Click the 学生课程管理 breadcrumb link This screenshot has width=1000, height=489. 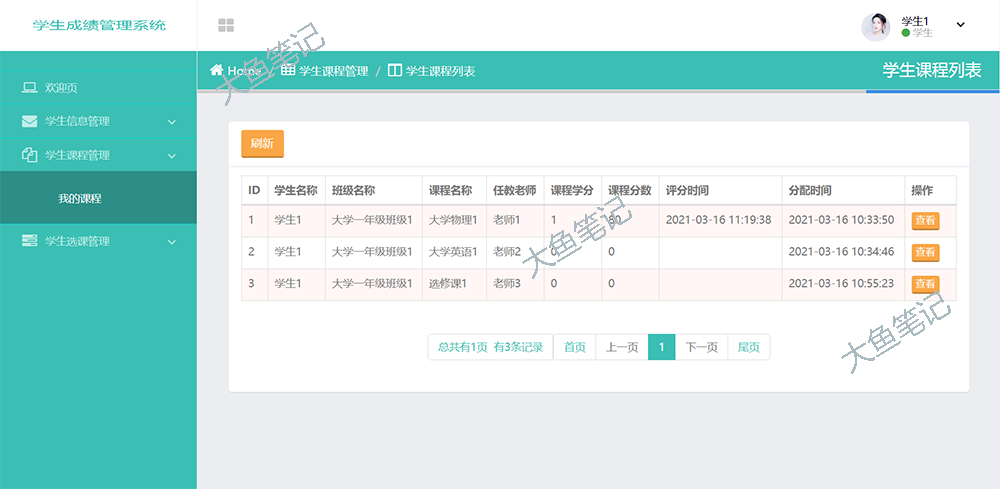coord(334,71)
